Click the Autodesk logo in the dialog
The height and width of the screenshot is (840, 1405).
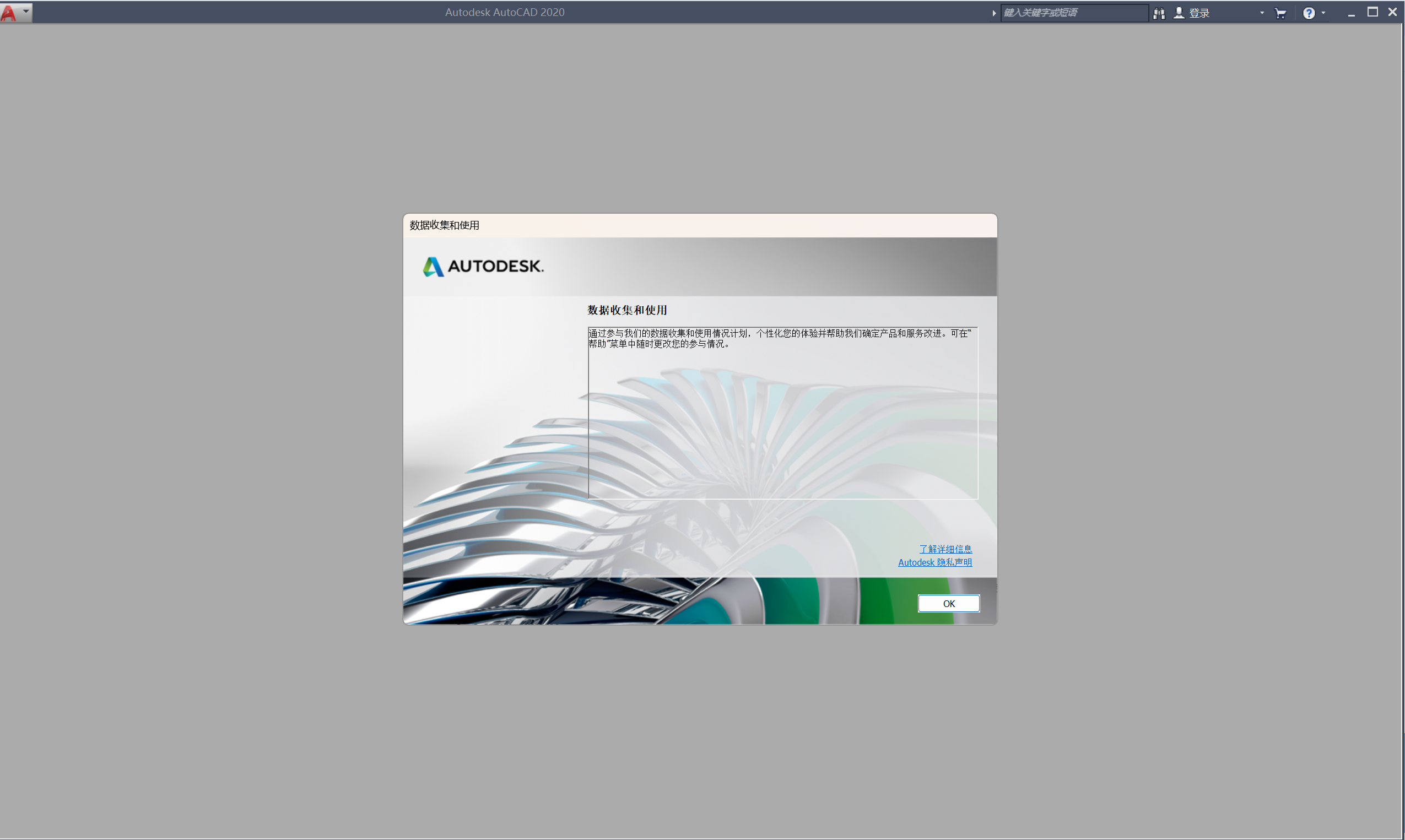point(483,266)
